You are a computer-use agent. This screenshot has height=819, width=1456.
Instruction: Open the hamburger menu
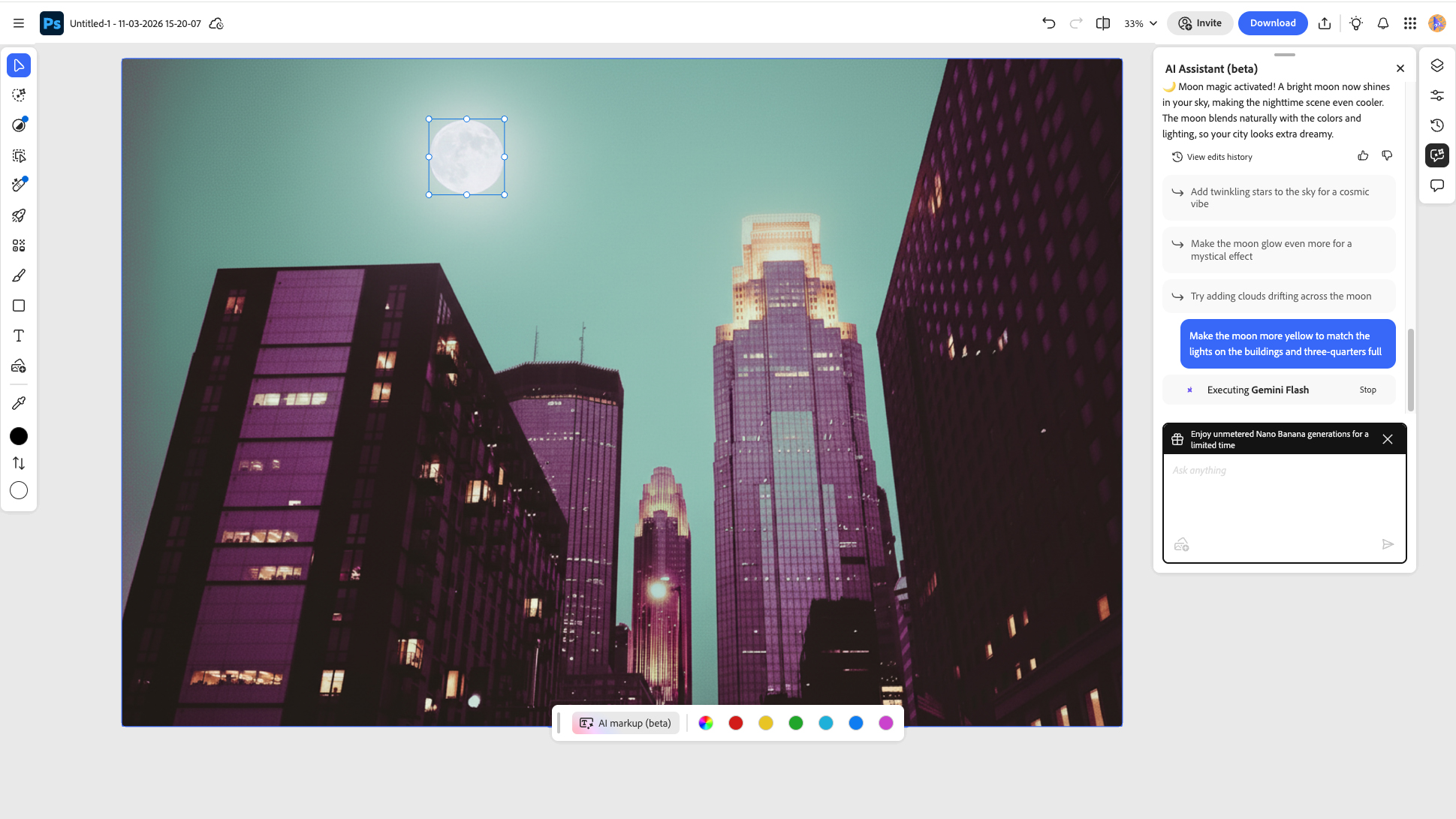tap(19, 23)
